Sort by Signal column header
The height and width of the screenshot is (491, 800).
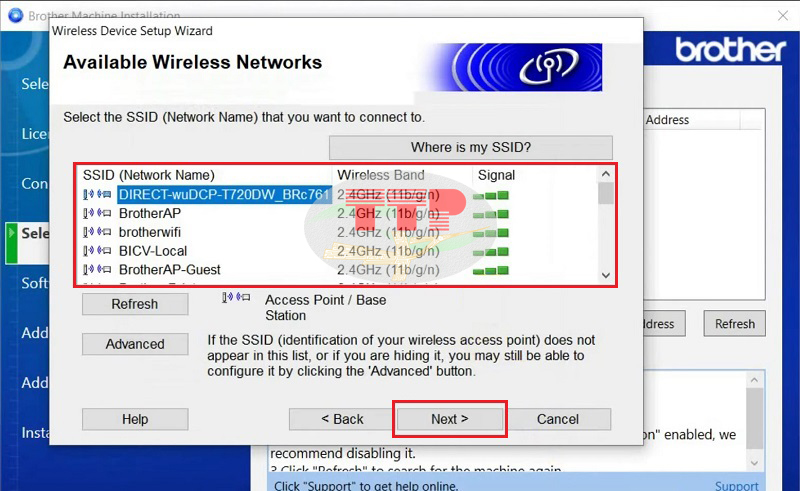[x=496, y=175]
